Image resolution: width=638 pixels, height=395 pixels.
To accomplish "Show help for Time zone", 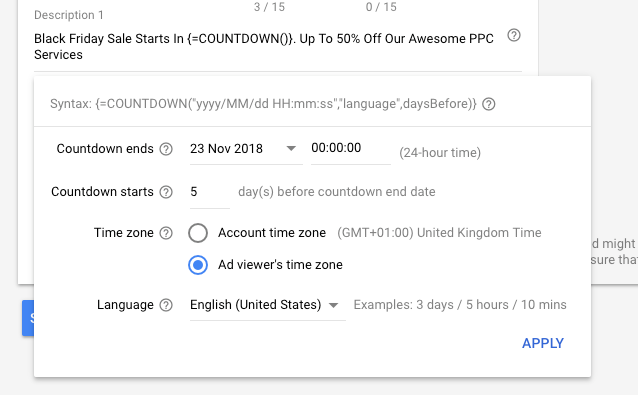I will pos(166,233).
